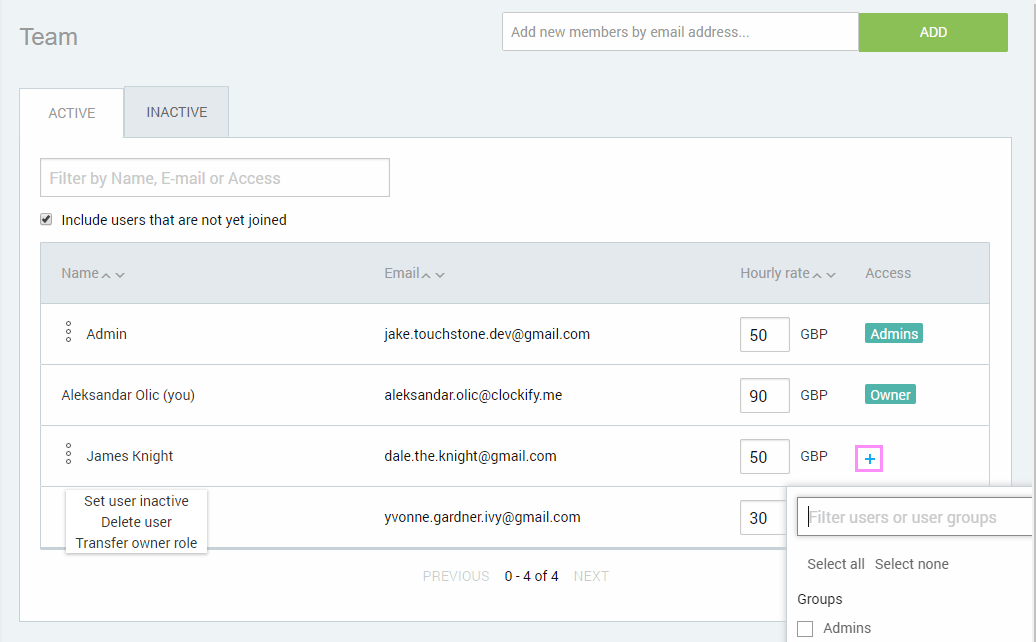This screenshot has height=642, width=1036.
Task: Go to the NEXT page
Action: (x=591, y=577)
